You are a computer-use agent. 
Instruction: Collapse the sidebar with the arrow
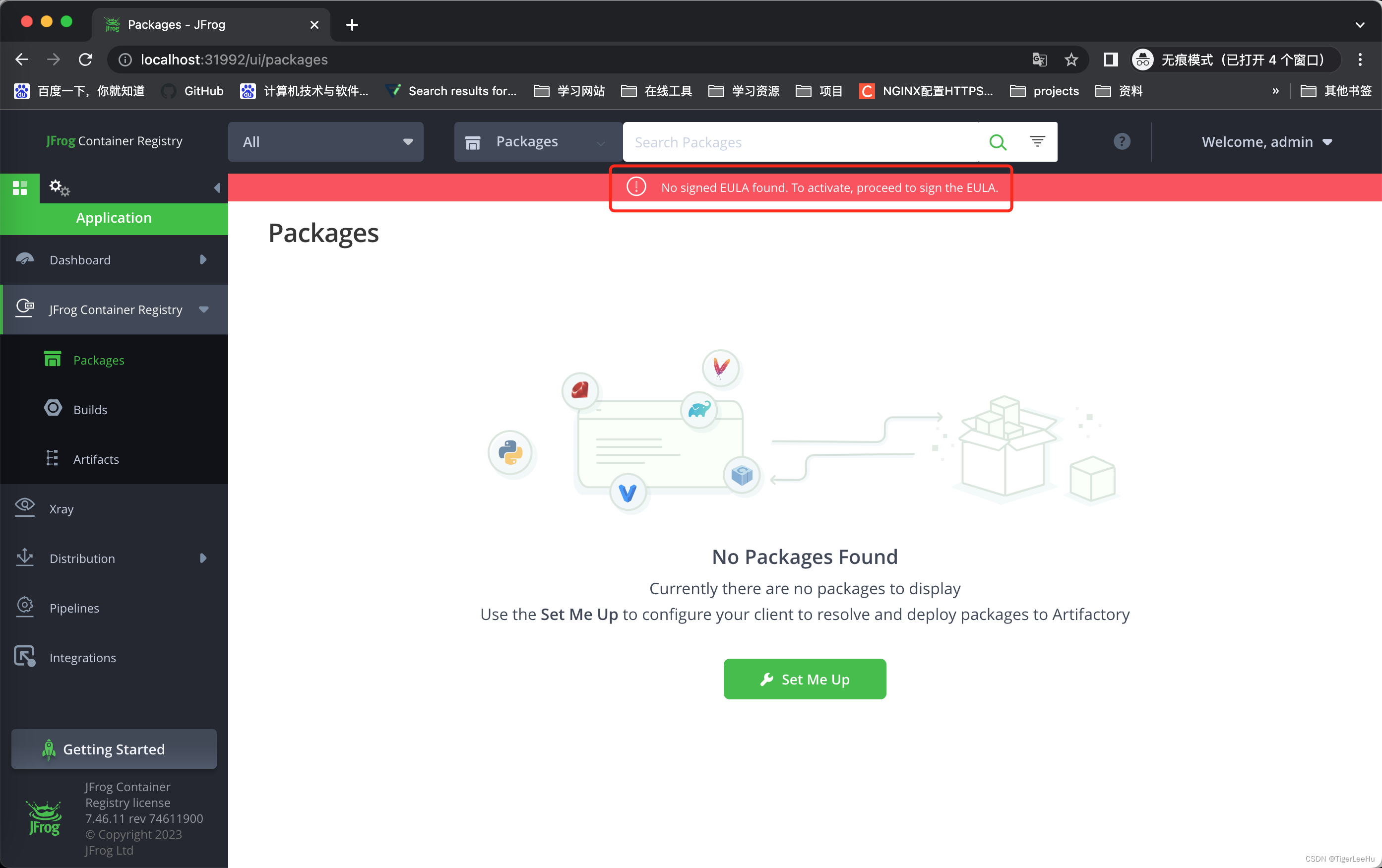[x=217, y=187]
